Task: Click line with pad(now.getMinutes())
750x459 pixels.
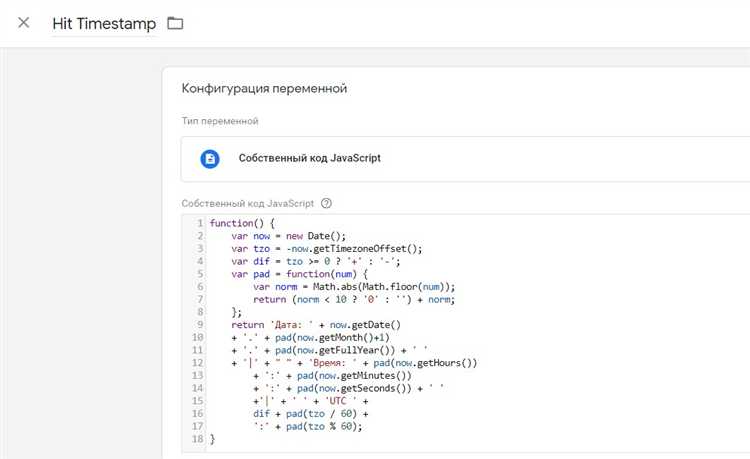Action: 332,375
